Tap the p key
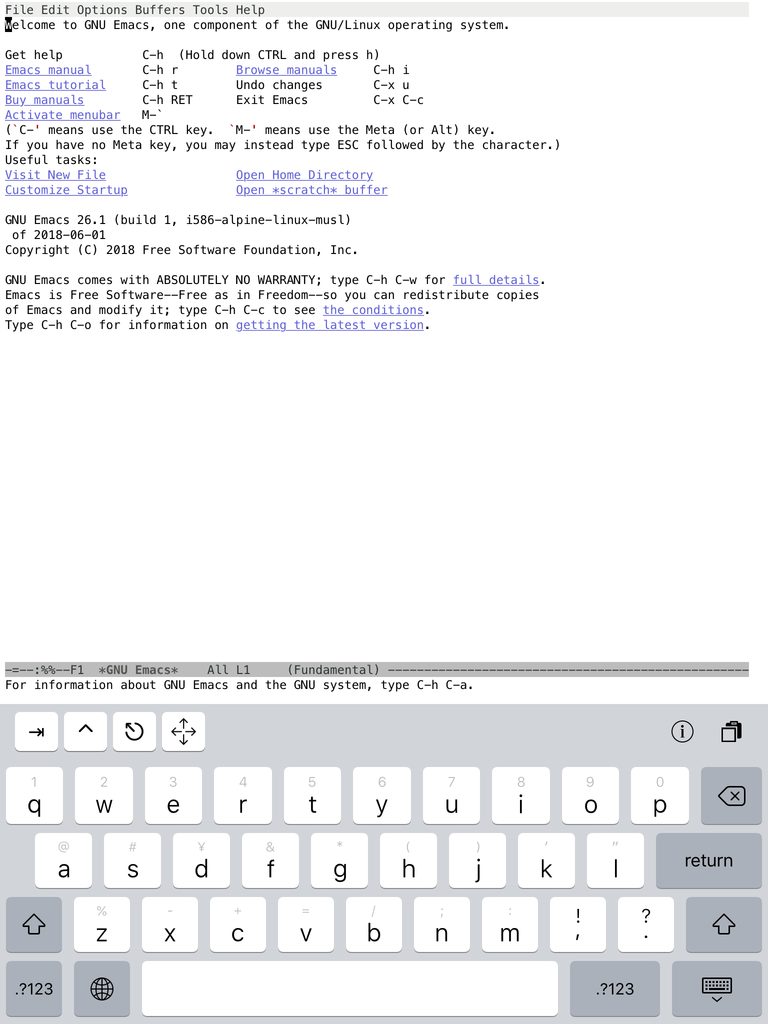Viewport: 768px width, 1024px height. pyautogui.click(x=660, y=795)
